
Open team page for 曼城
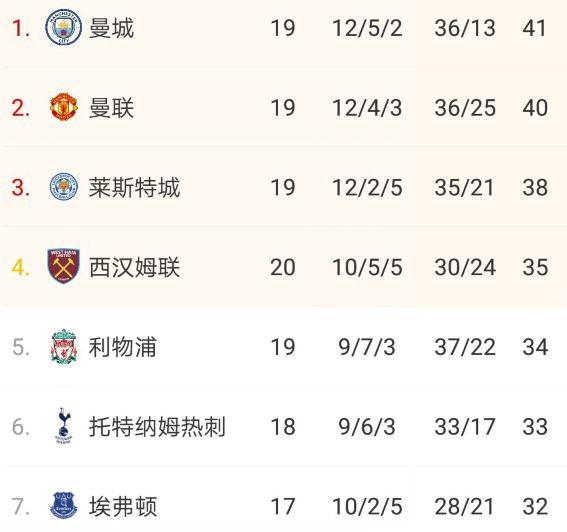tap(111, 28)
